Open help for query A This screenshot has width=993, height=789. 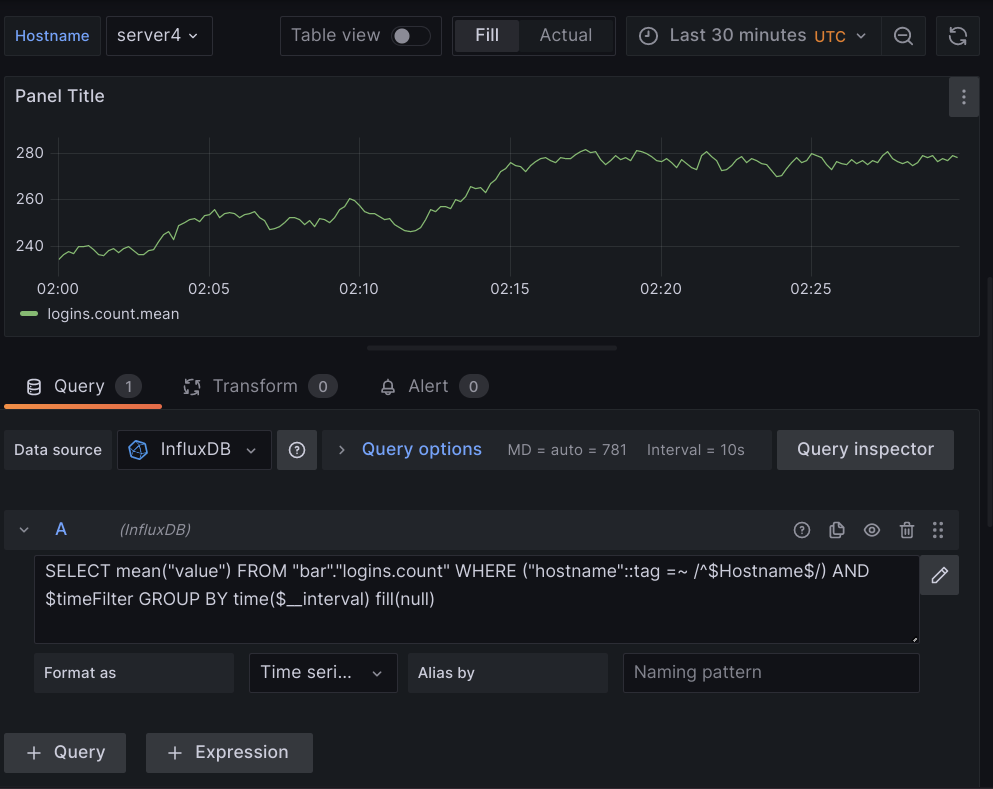coord(801,530)
